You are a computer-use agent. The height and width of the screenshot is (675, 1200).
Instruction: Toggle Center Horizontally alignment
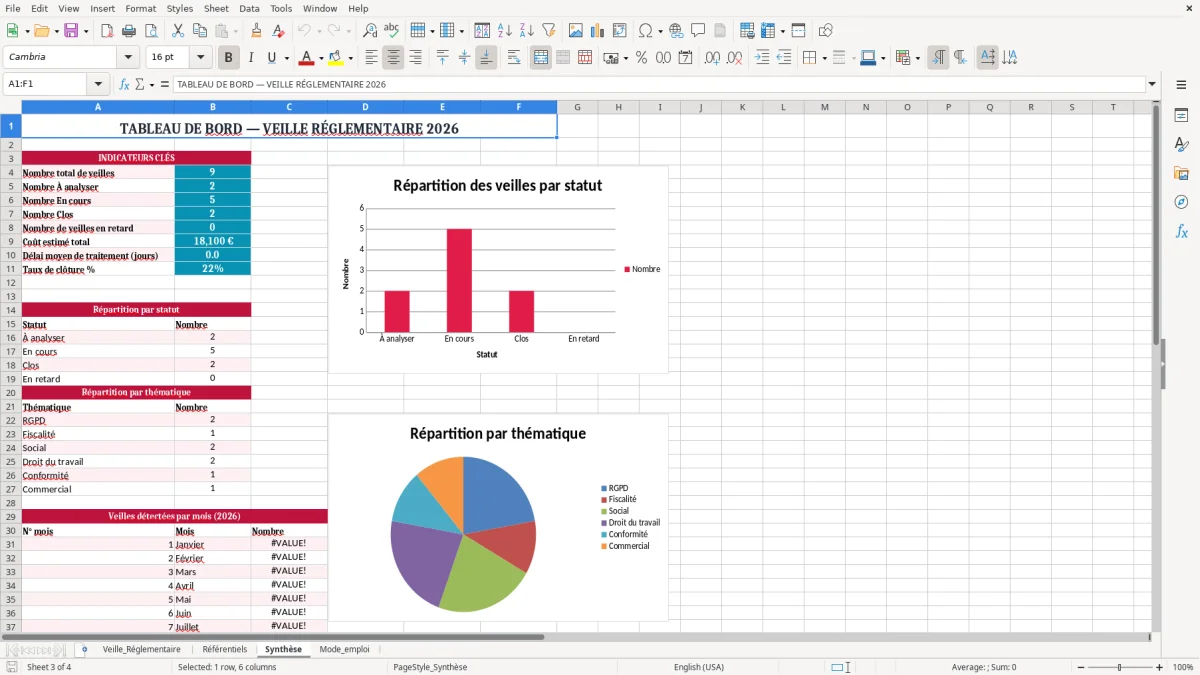click(393, 57)
